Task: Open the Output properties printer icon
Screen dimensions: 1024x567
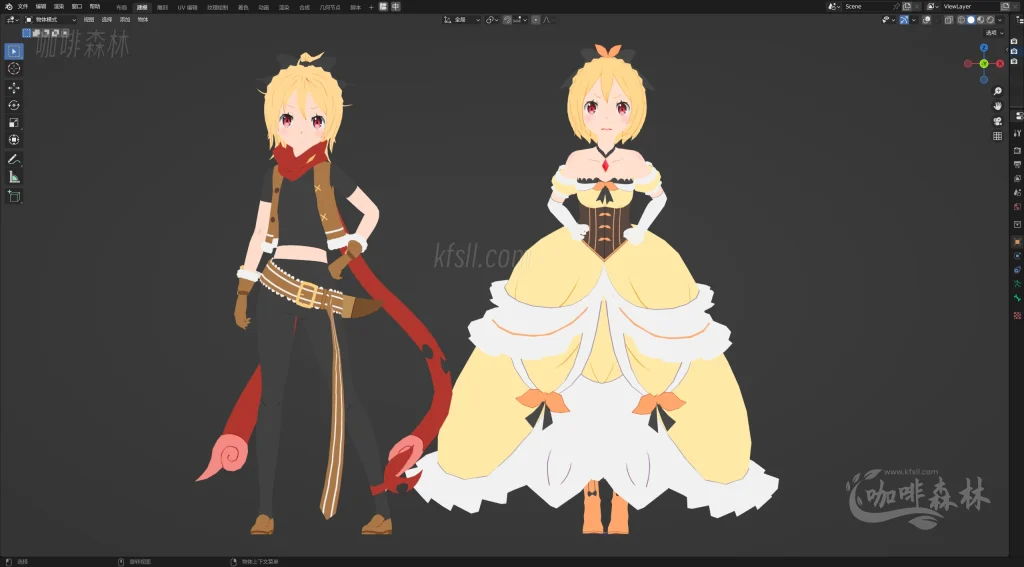Action: [1017, 165]
